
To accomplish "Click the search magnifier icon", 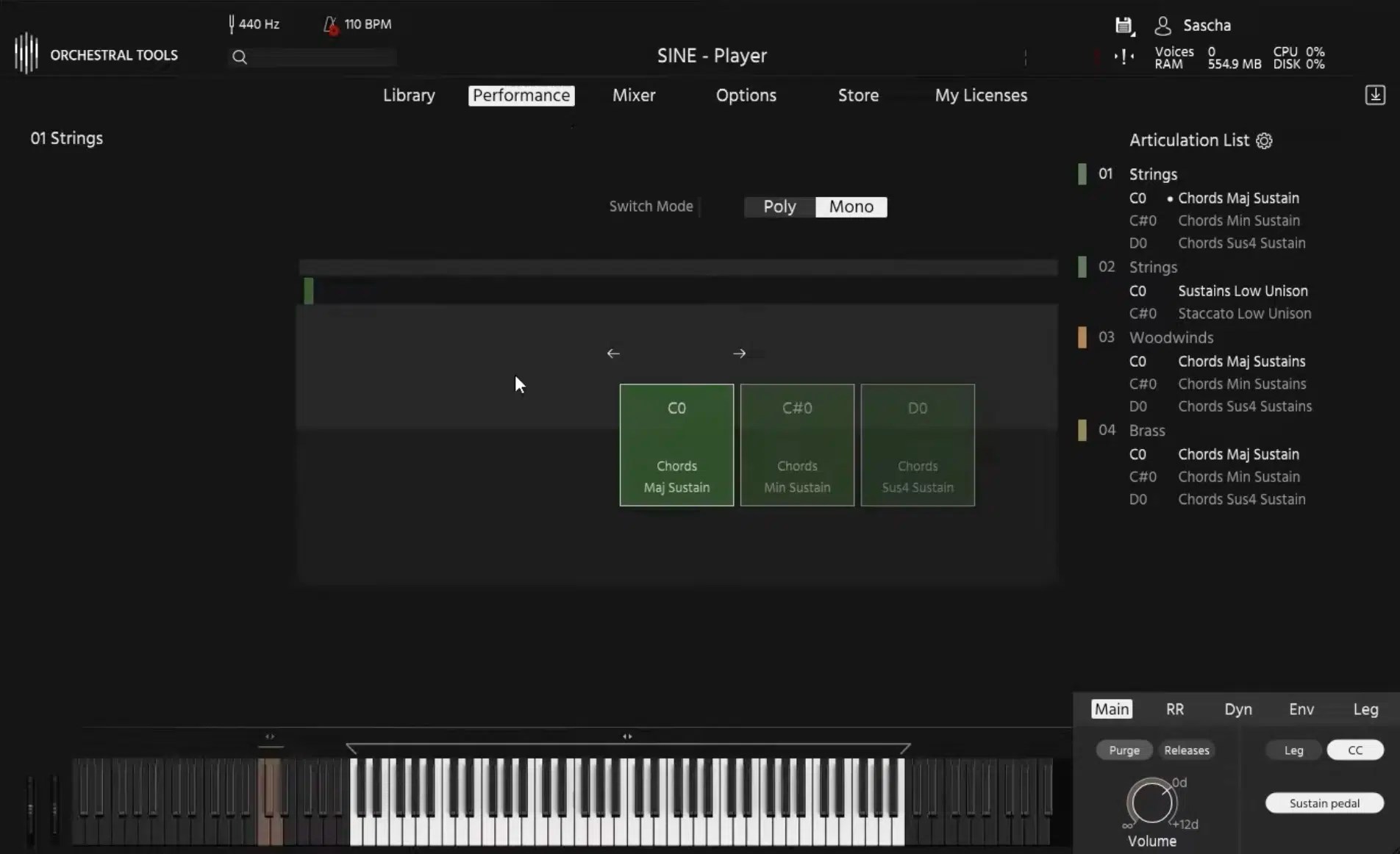I will point(240,57).
